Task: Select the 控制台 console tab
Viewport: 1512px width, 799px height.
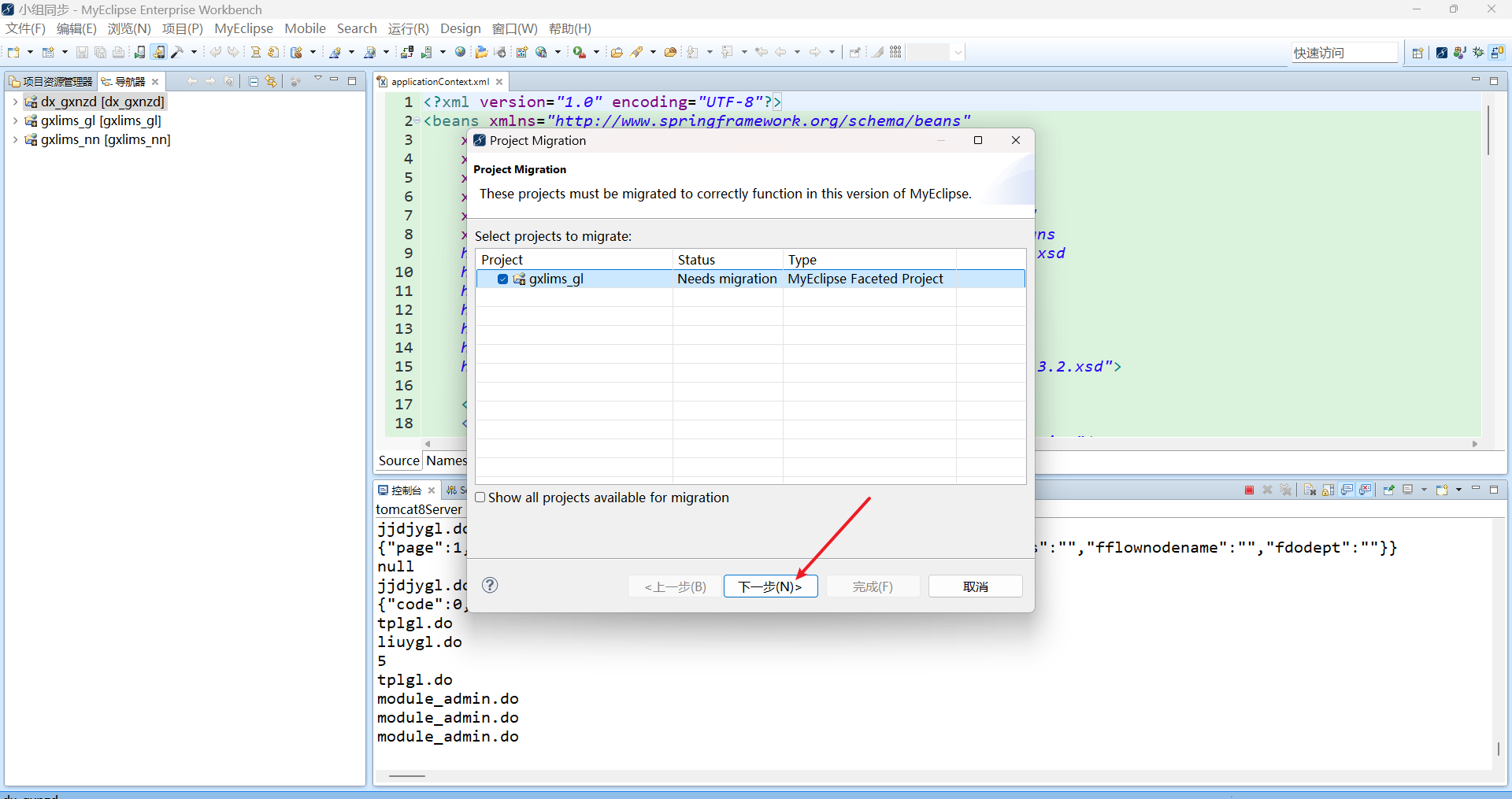Action: coord(406,490)
